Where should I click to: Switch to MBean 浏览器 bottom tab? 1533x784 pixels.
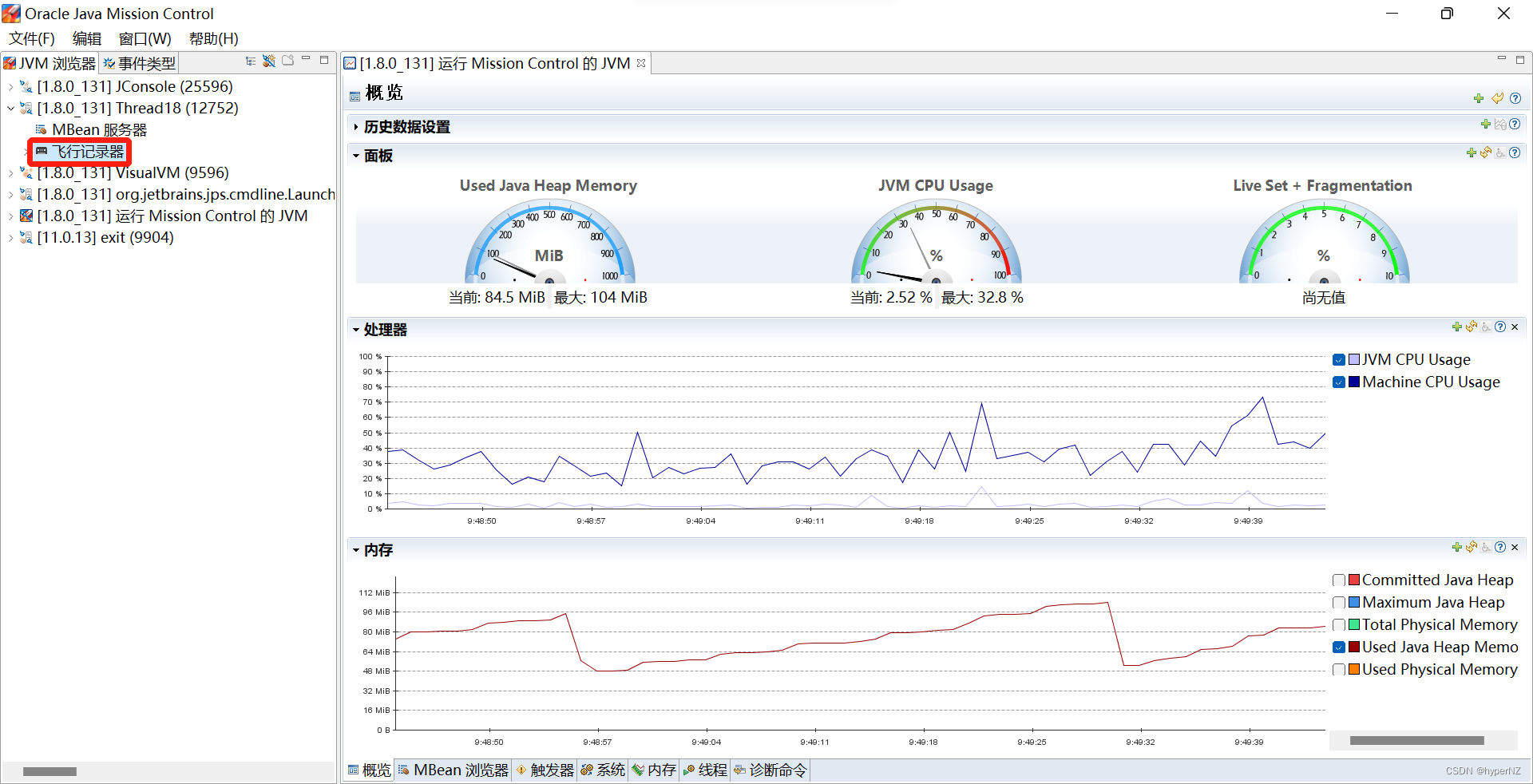[x=454, y=770]
